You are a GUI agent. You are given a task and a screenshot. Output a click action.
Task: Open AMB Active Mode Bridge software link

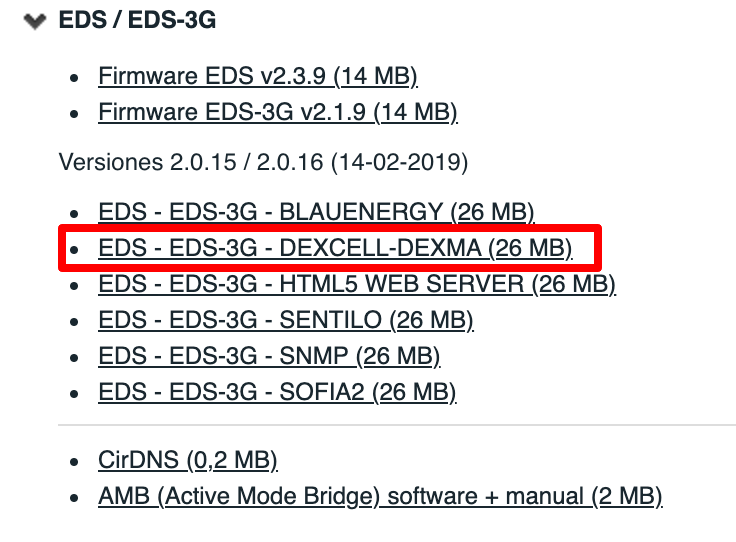[380, 496]
